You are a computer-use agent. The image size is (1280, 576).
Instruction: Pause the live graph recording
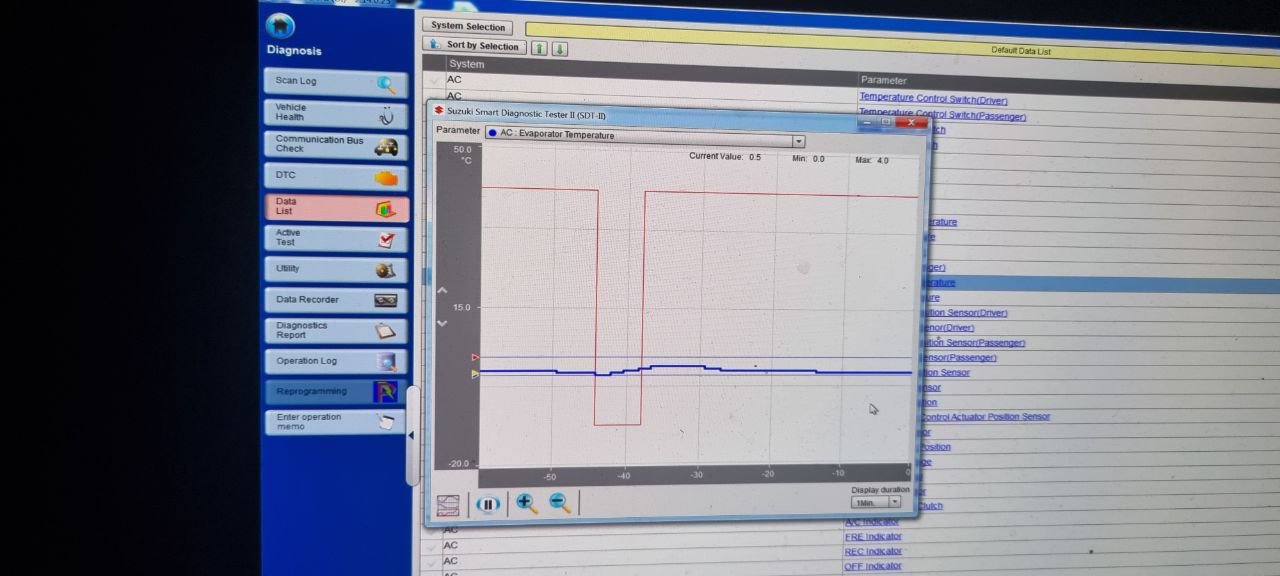tap(487, 504)
